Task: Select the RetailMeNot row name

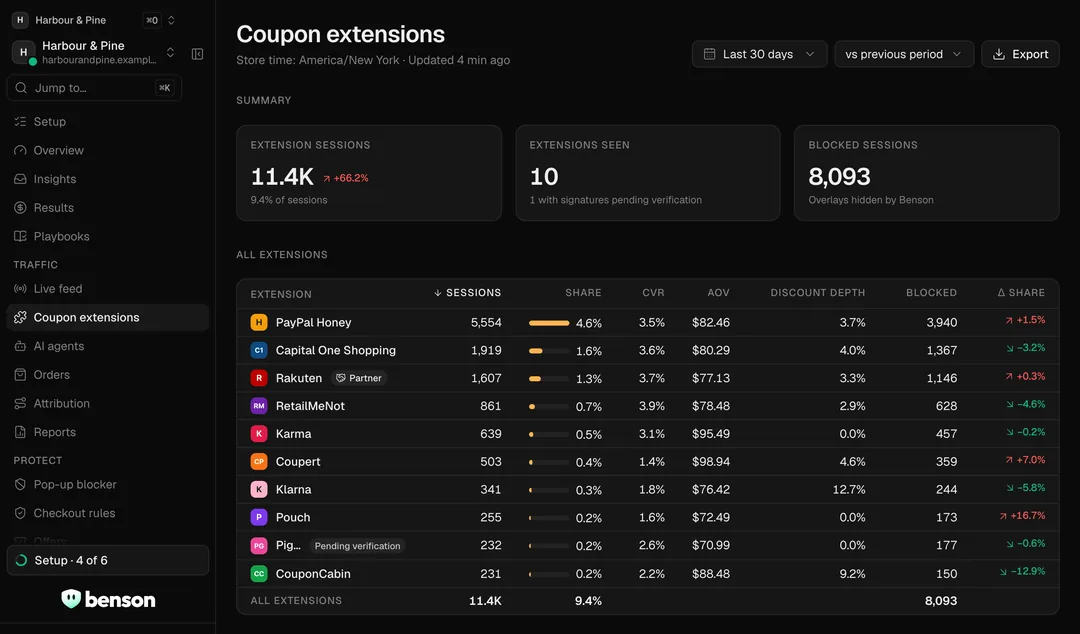Action: point(310,406)
